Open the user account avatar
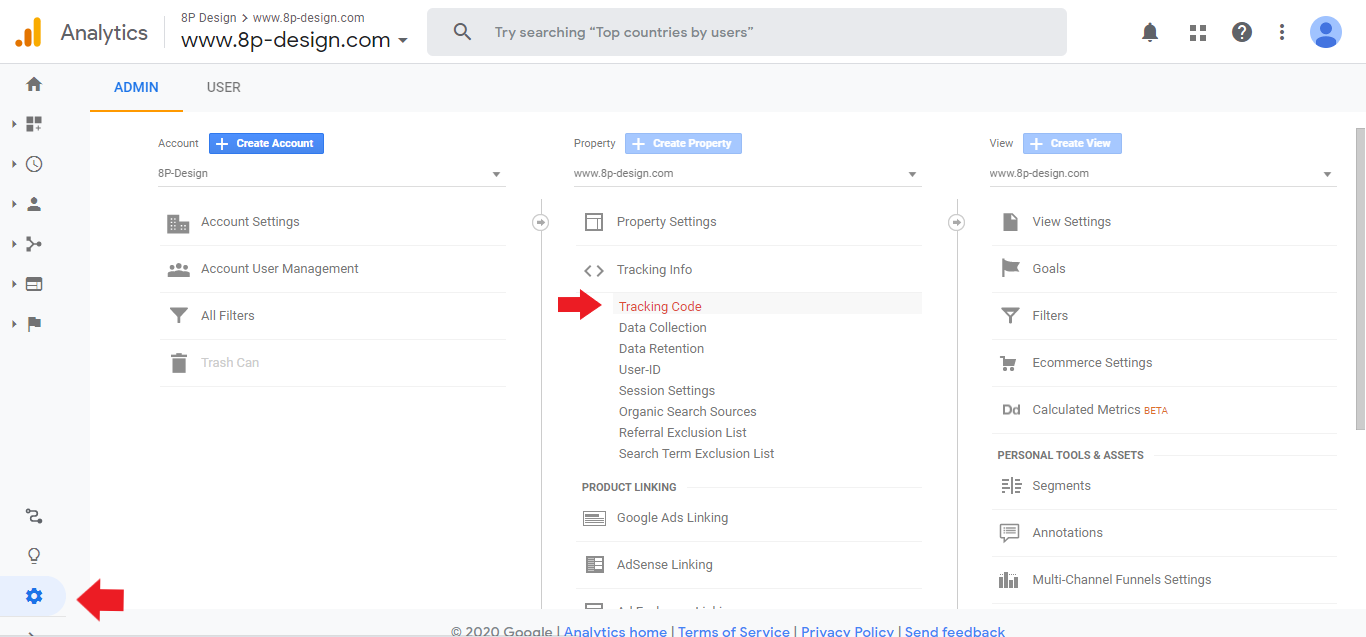 coord(1326,32)
